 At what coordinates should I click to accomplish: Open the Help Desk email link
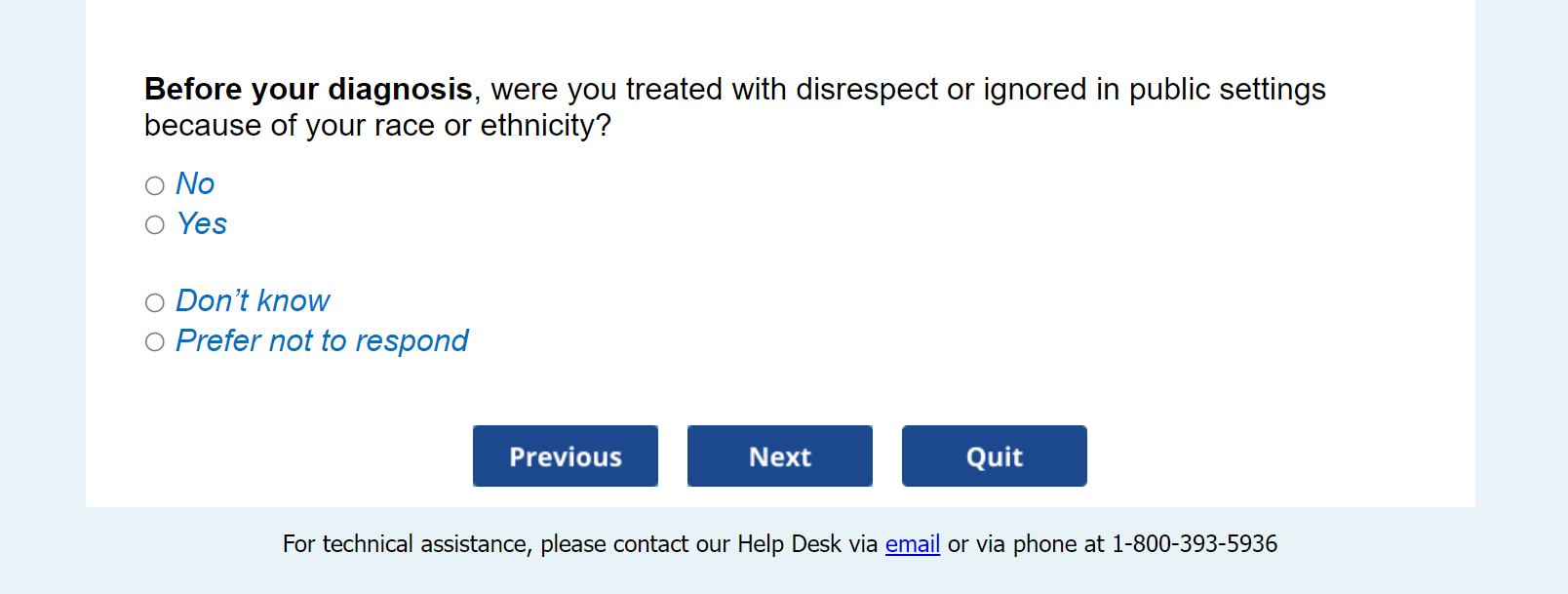click(912, 543)
